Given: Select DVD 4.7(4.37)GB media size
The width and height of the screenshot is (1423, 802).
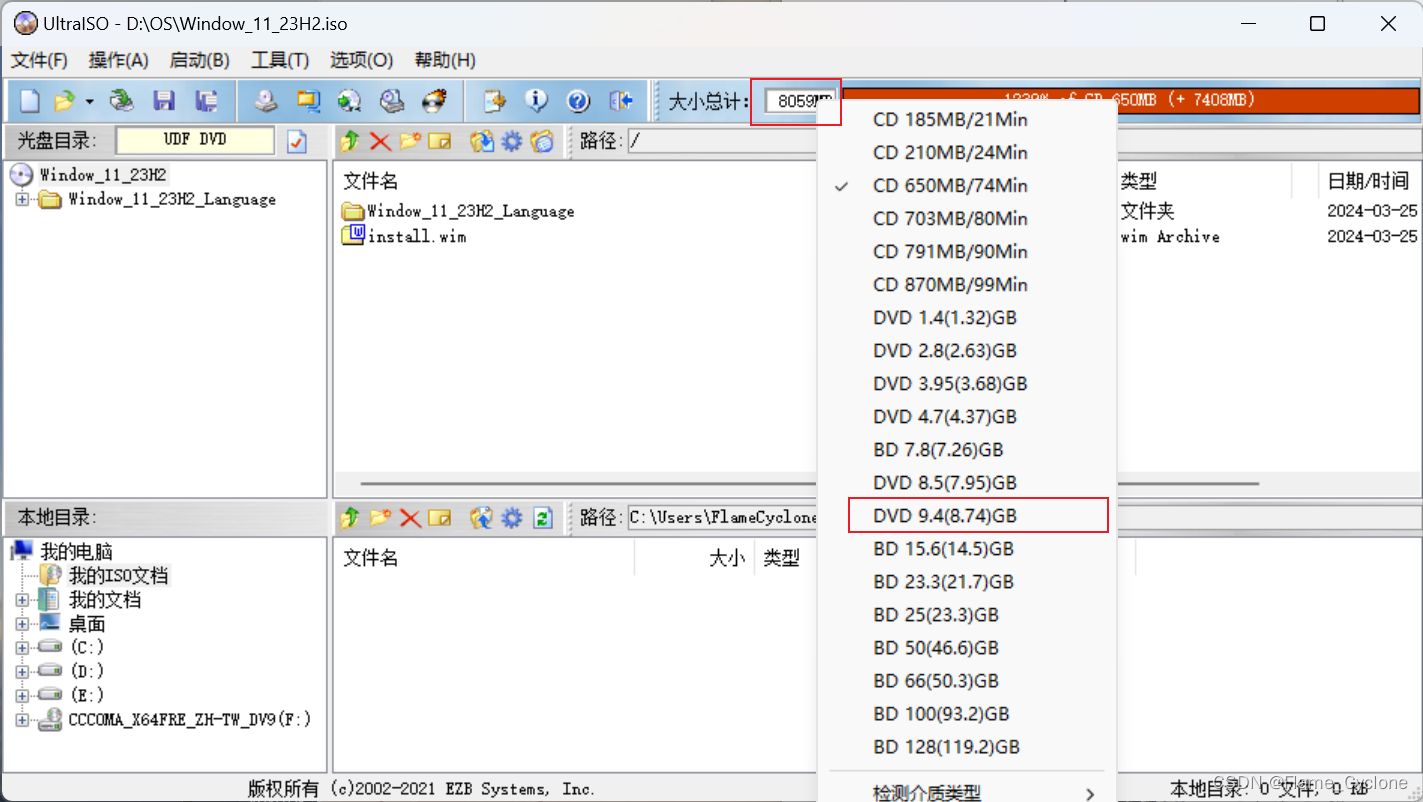Looking at the screenshot, I should [967, 416].
